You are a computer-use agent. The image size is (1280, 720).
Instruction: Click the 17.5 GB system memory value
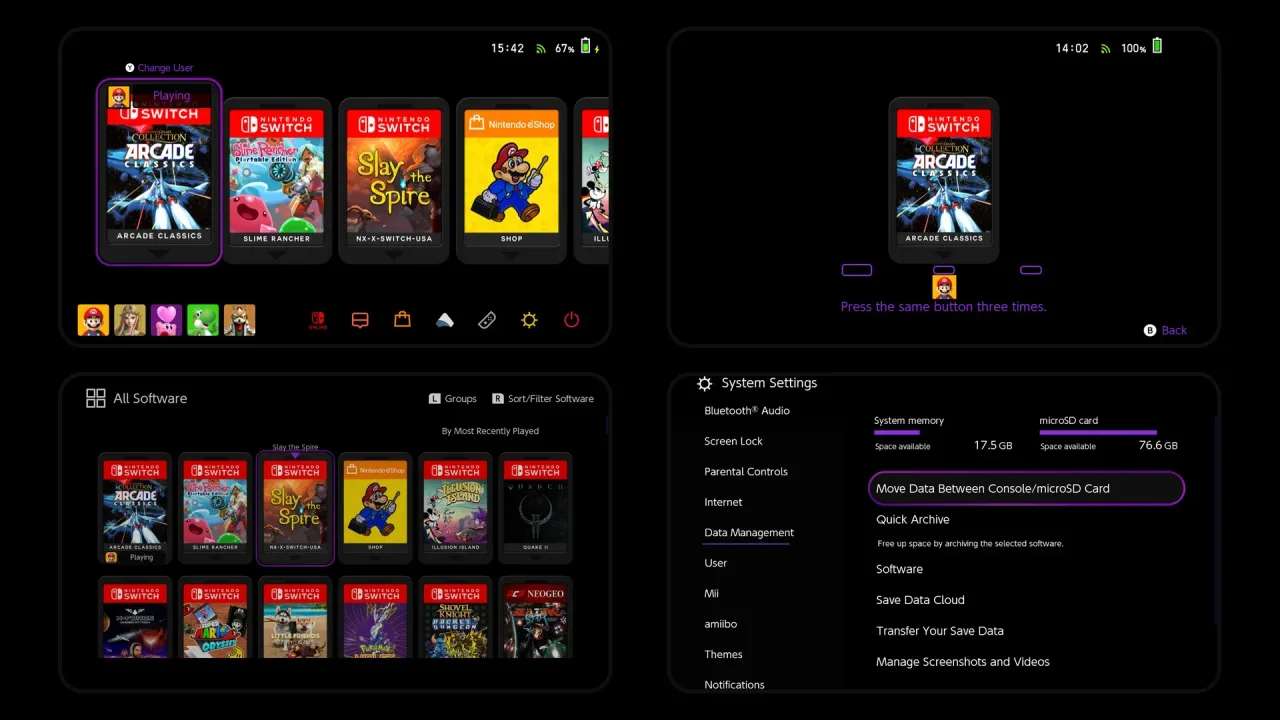click(993, 446)
